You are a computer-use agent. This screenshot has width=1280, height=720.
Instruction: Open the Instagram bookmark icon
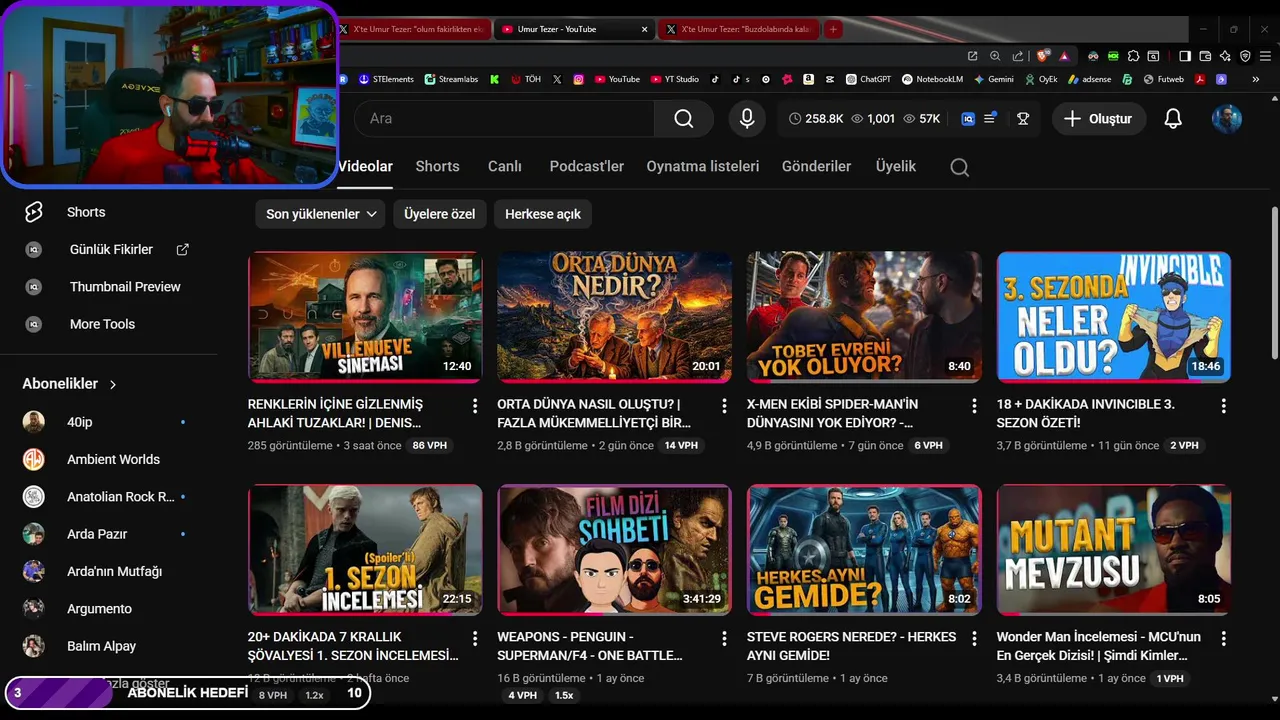click(578, 79)
